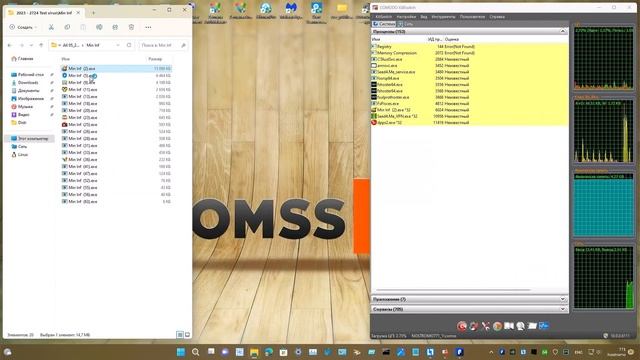Image resolution: width=640 pixels, height=360 pixels.
Task: Switch to the Система tab in KillSwitch
Action: pos(384,24)
